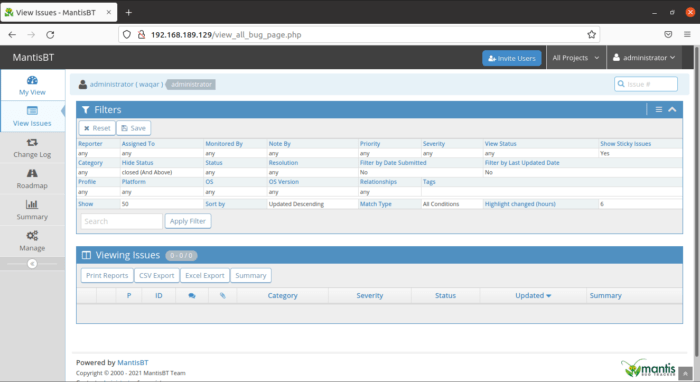The width and height of the screenshot is (700, 382).
Task: Open Pocket save icon in toolbar
Action: click(x=668, y=35)
